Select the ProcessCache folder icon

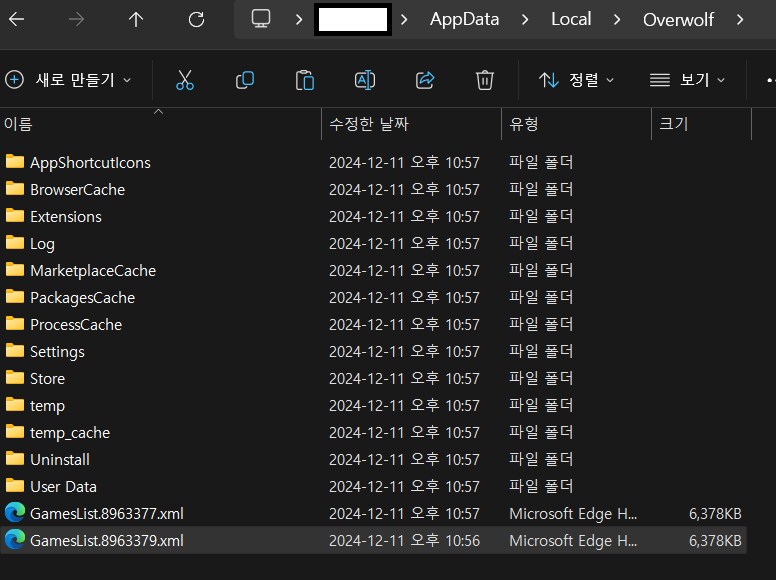tap(15, 323)
